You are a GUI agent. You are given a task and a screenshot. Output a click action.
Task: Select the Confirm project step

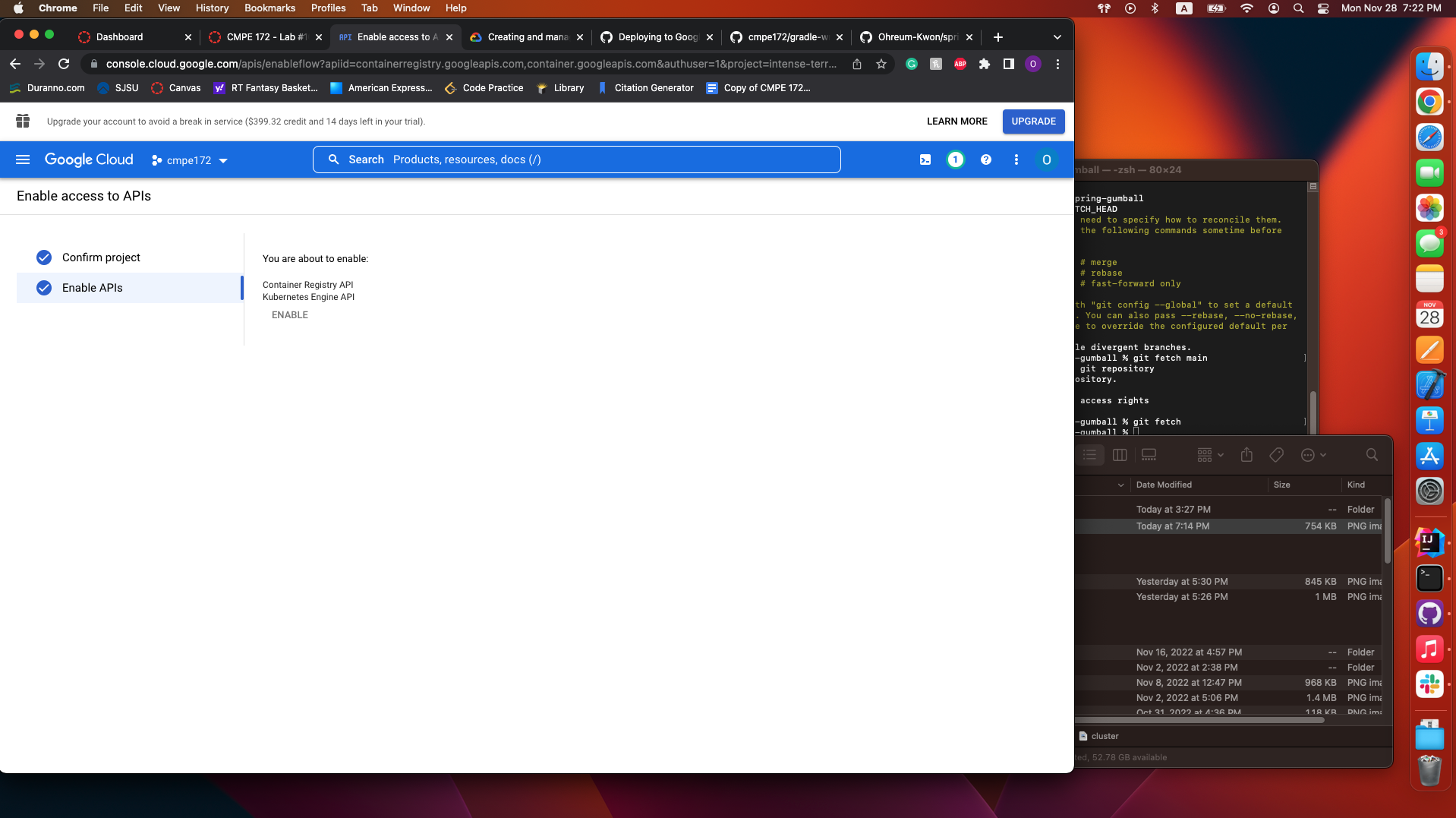pyautogui.click(x=101, y=257)
